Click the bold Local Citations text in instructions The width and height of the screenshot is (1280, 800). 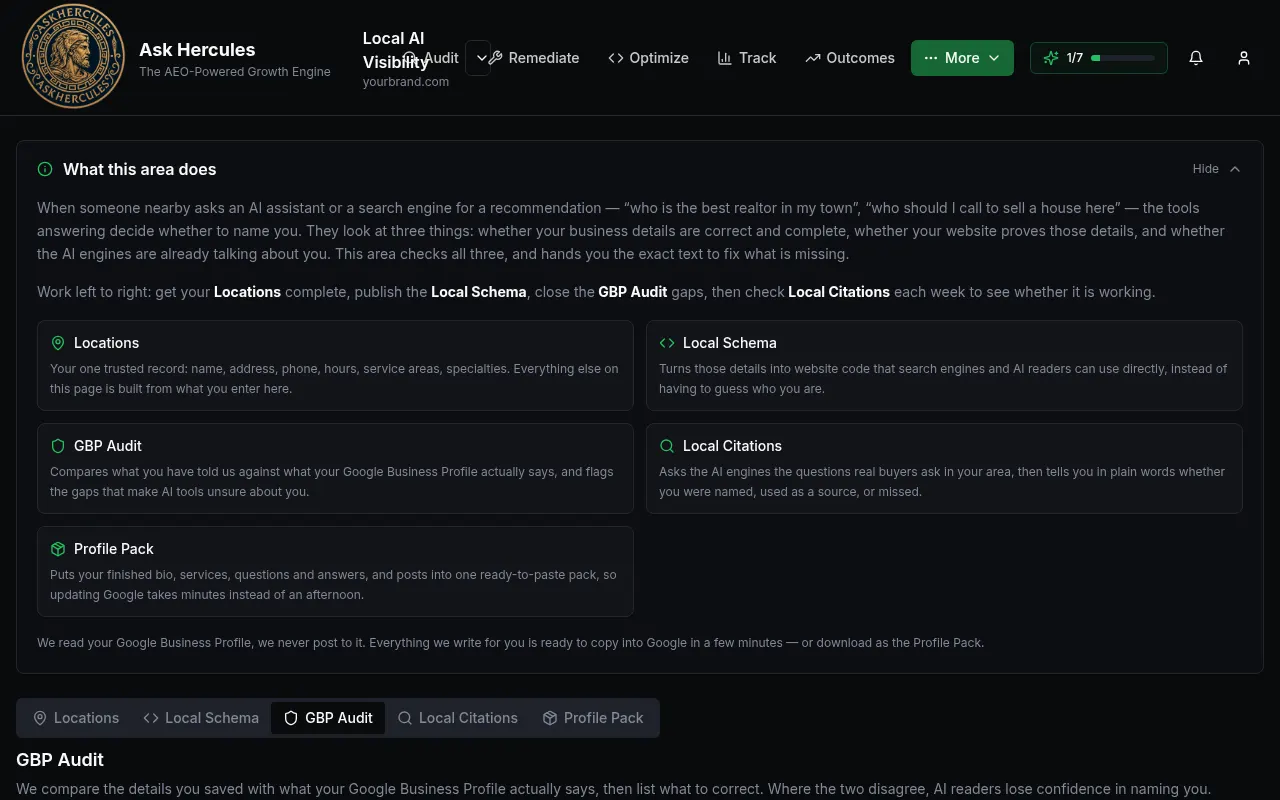[x=839, y=292]
